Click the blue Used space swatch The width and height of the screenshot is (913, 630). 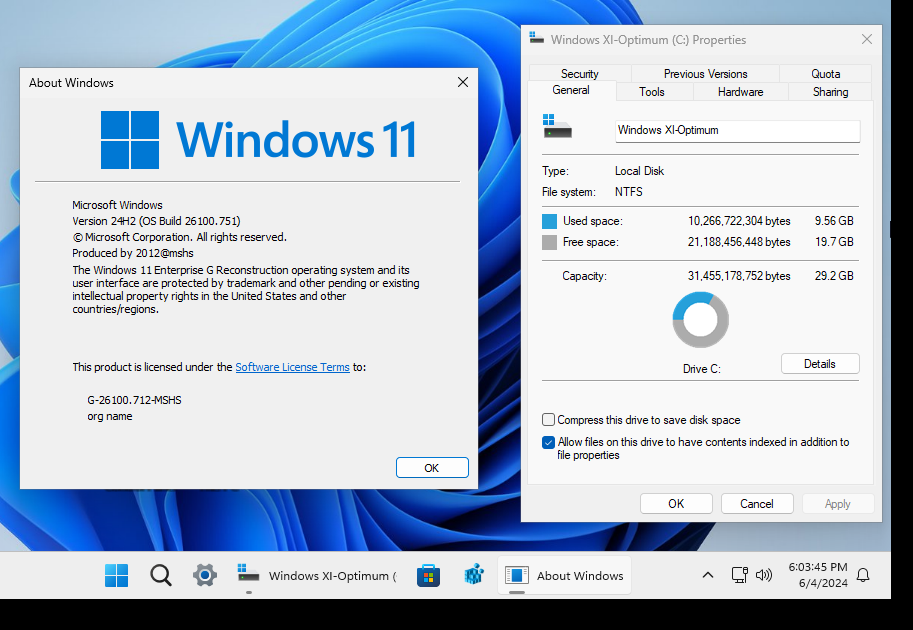(549, 221)
